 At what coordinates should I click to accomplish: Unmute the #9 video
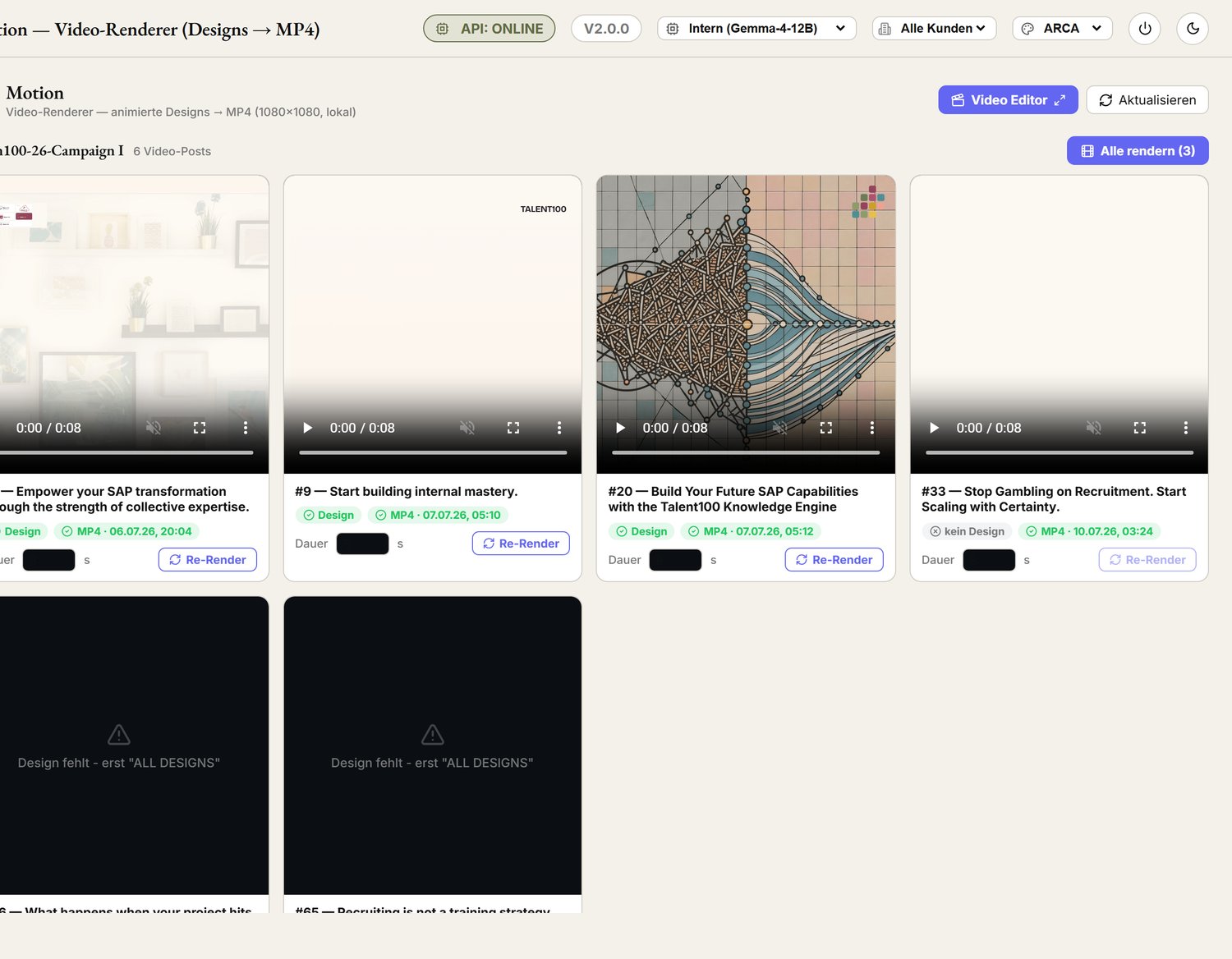[x=467, y=428]
